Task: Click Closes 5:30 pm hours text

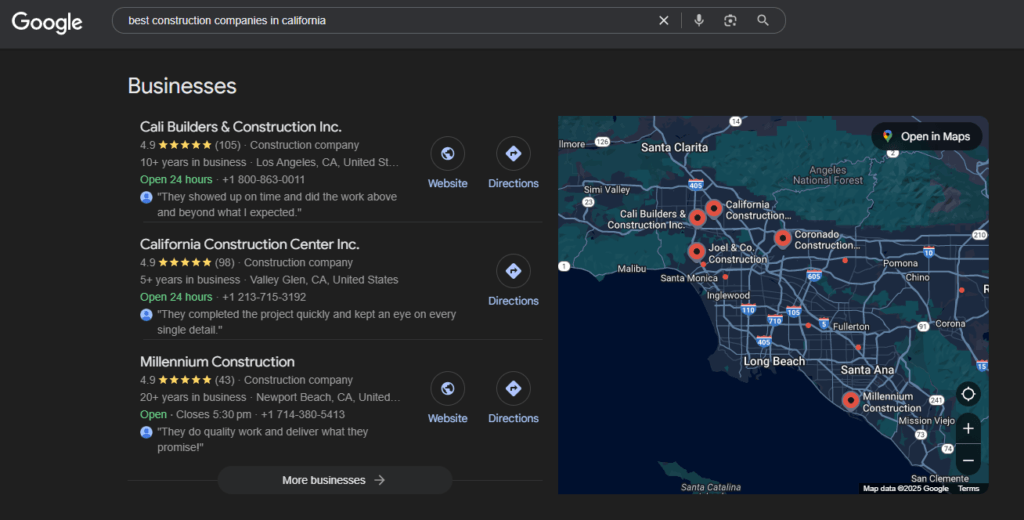Action: point(214,415)
